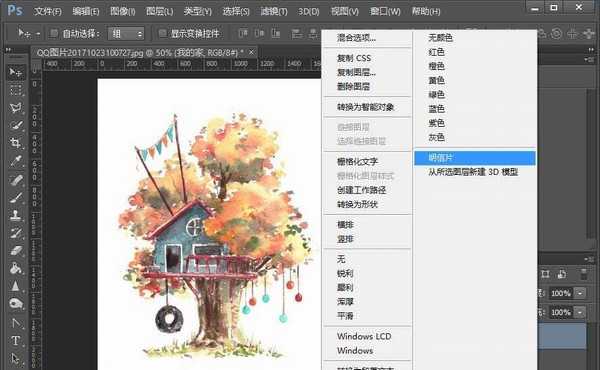This screenshot has width=600, height=370.
Task: Select the Paint Bucket tool
Action: (x=15, y=268)
